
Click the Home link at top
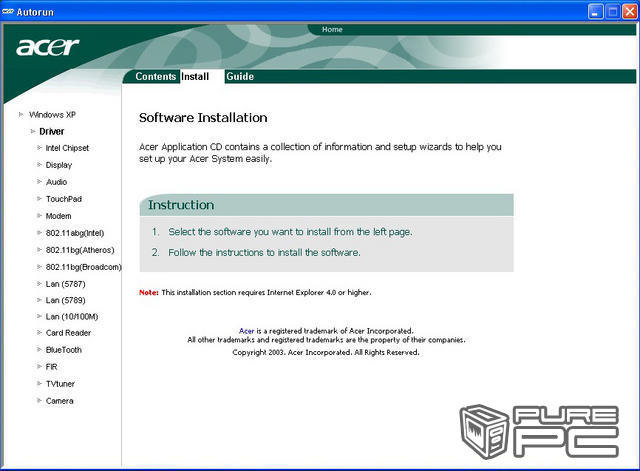[332, 30]
